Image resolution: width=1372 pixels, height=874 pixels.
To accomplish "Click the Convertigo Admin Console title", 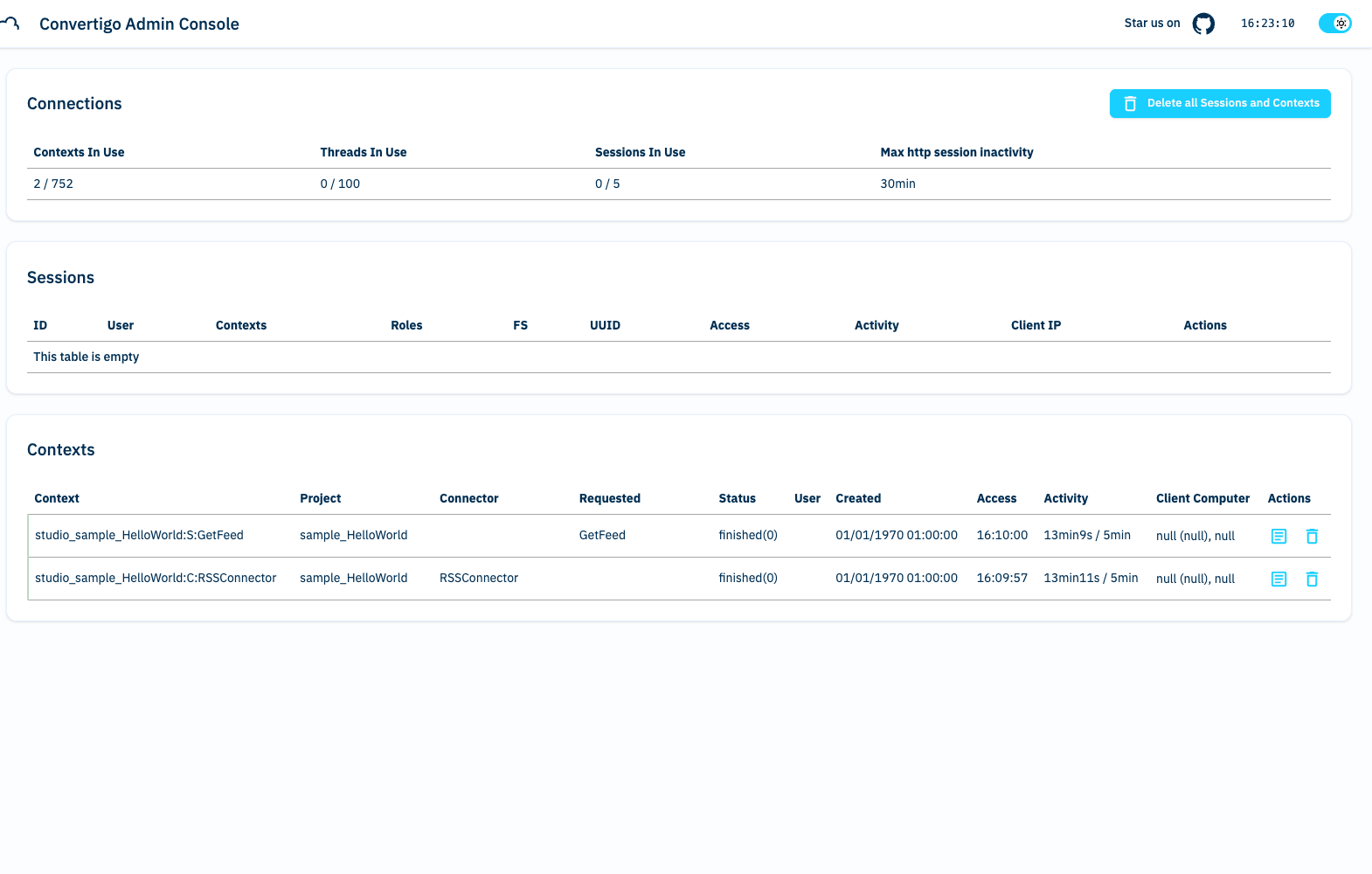I will pyautogui.click(x=139, y=24).
